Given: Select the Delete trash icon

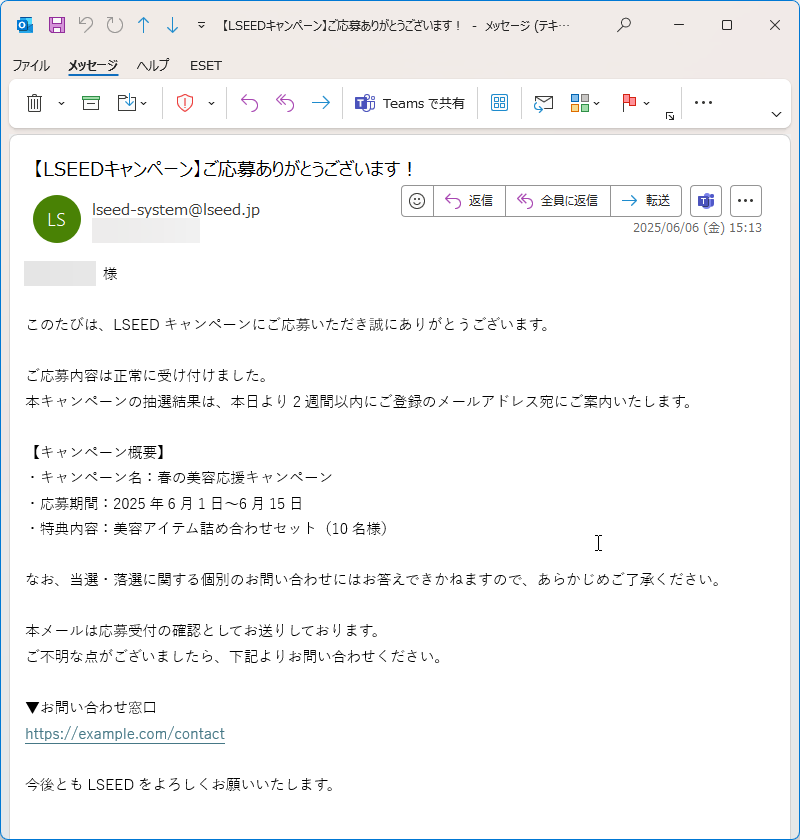Looking at the screenshot, I should click(37, 103).
